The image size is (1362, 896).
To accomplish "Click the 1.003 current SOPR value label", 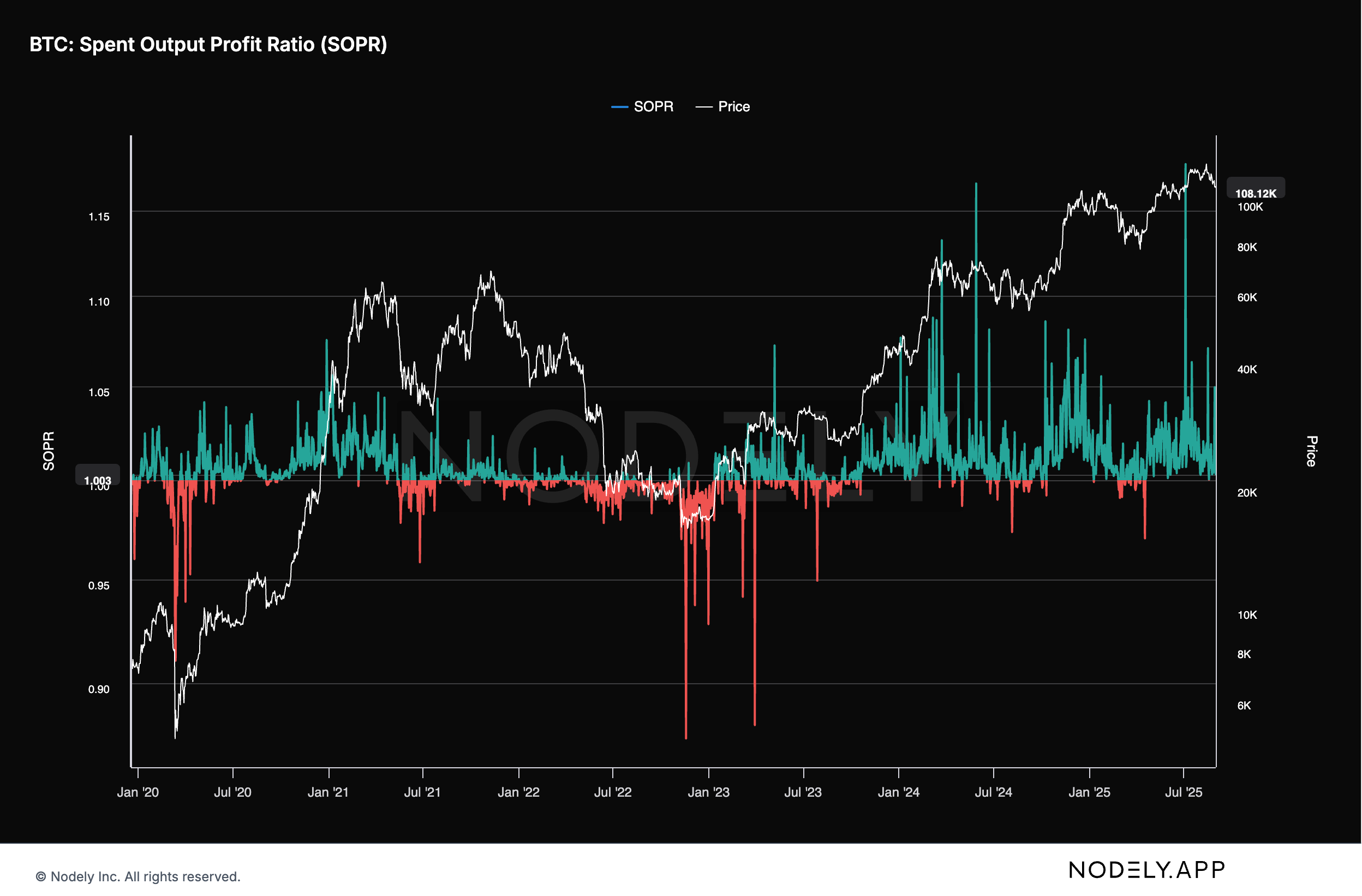I will click(x=97, y=480).
